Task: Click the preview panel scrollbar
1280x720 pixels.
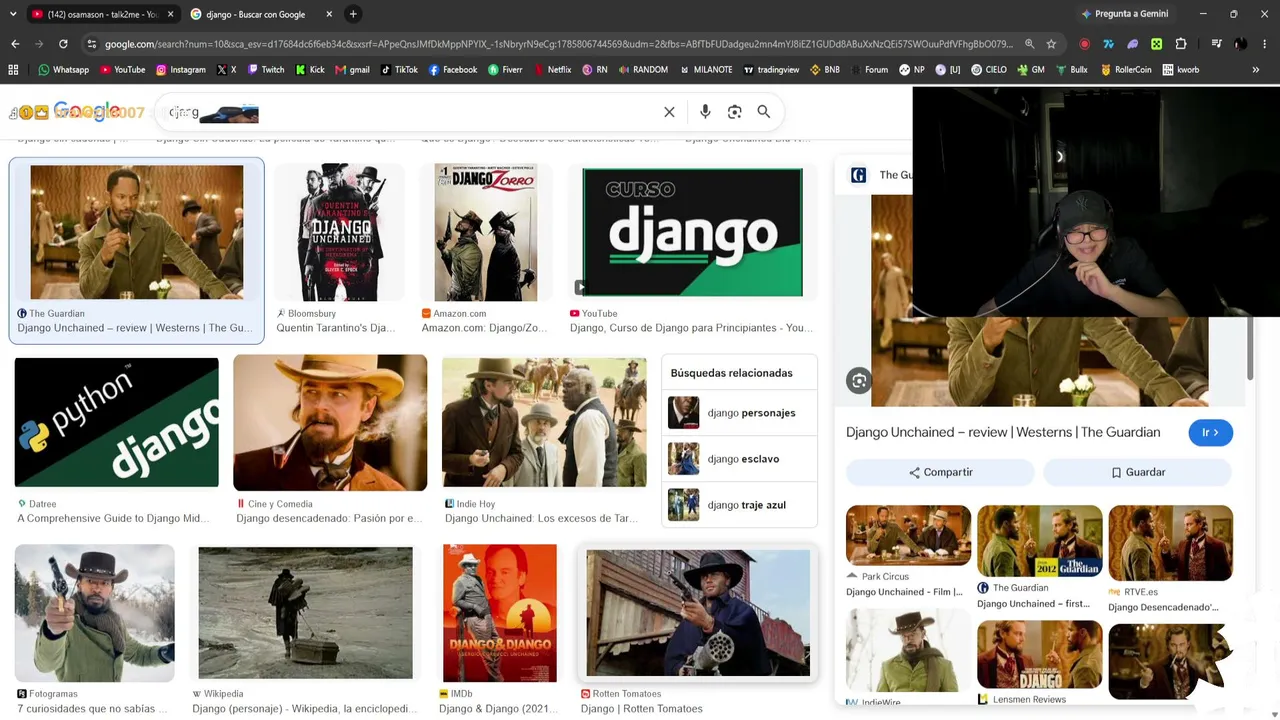Action: click(x=1249, y=346)
